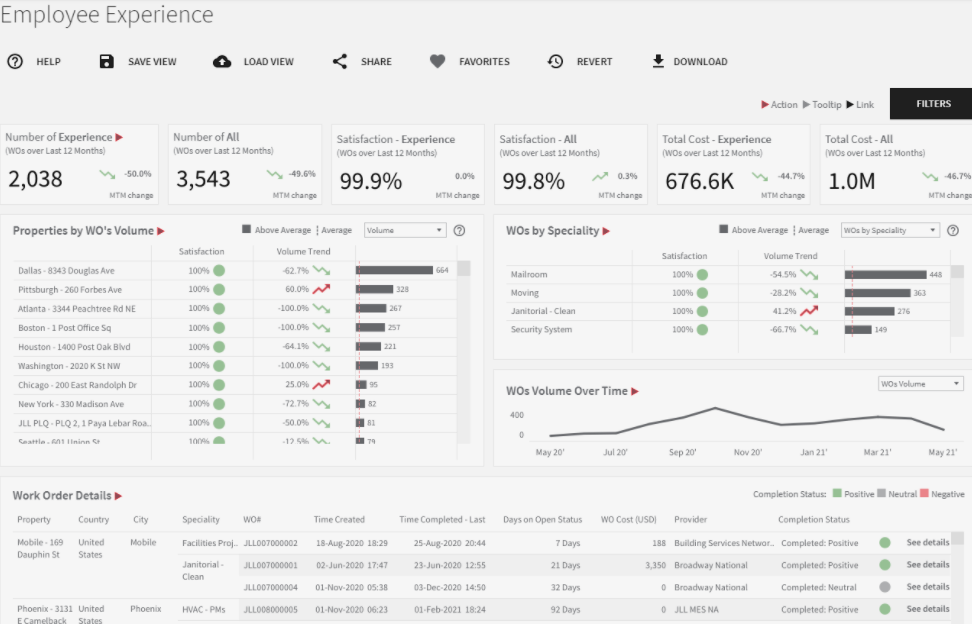Image resolution: width=972 pixels, height=624 pixels.
Task: Open the question-mark help in Properties panel
Action: 459,230
